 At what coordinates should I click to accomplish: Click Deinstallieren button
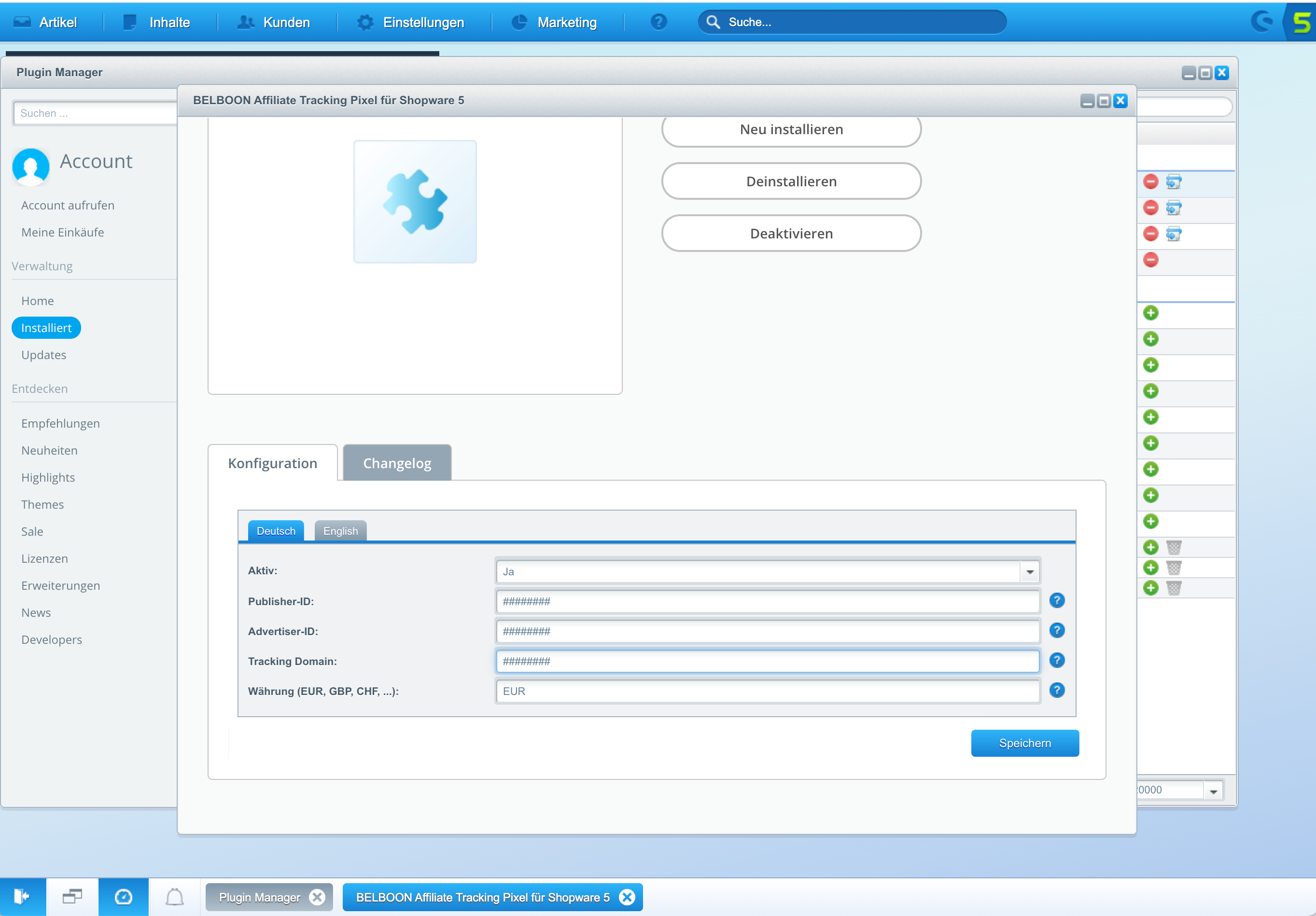tap(791, 181)
